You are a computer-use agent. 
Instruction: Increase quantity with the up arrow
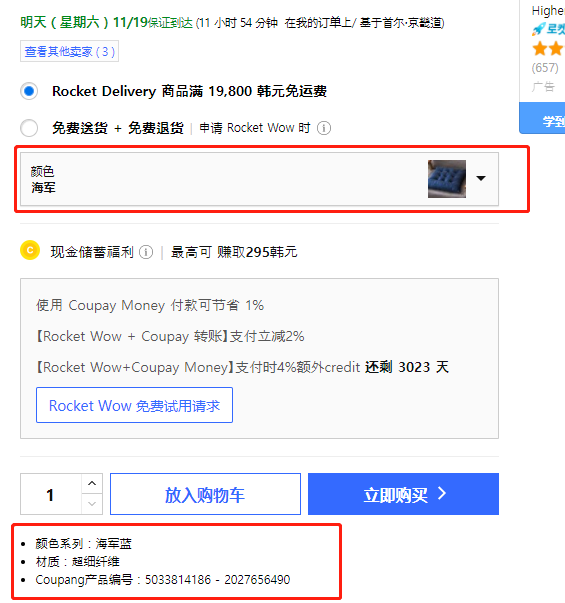[x=92, y=483]
